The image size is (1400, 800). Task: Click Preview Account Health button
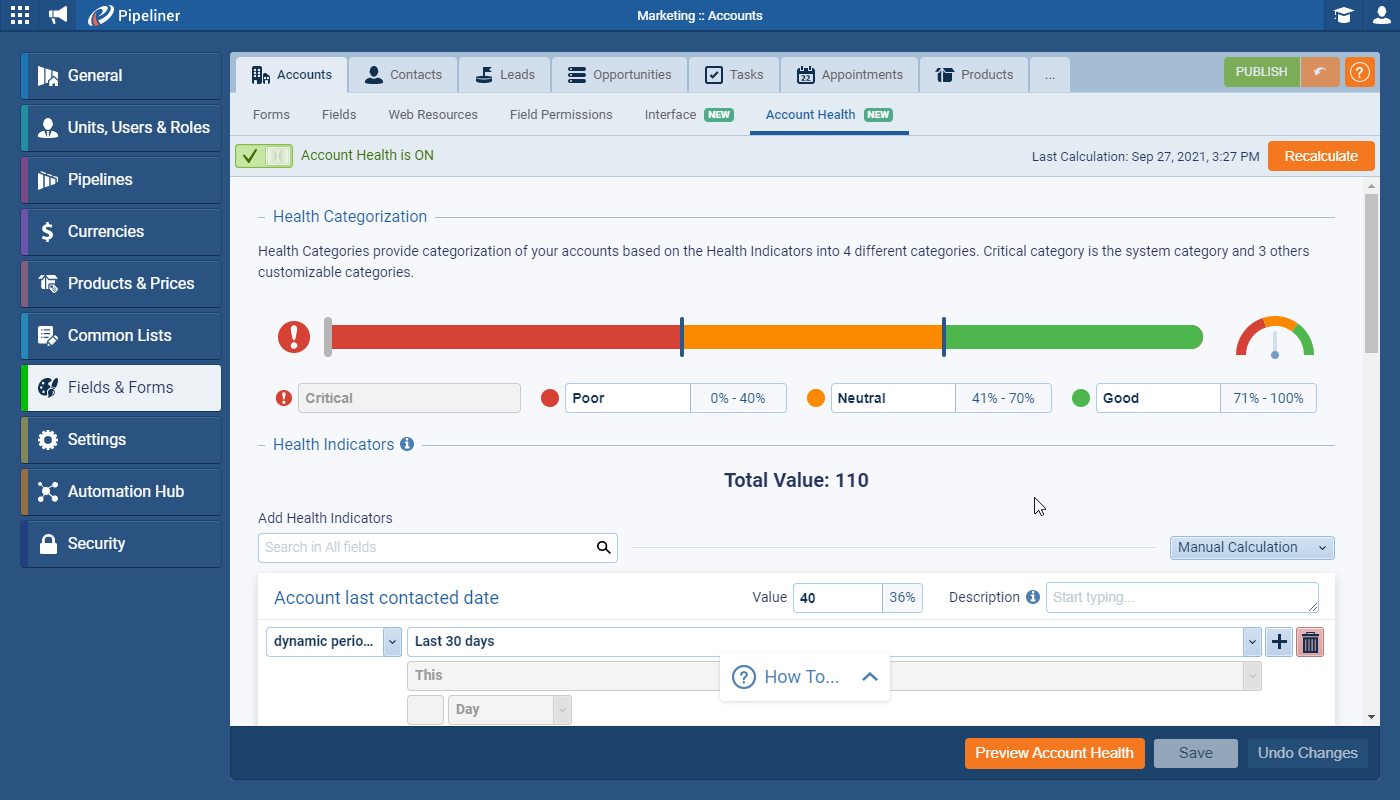point(1054,753)
